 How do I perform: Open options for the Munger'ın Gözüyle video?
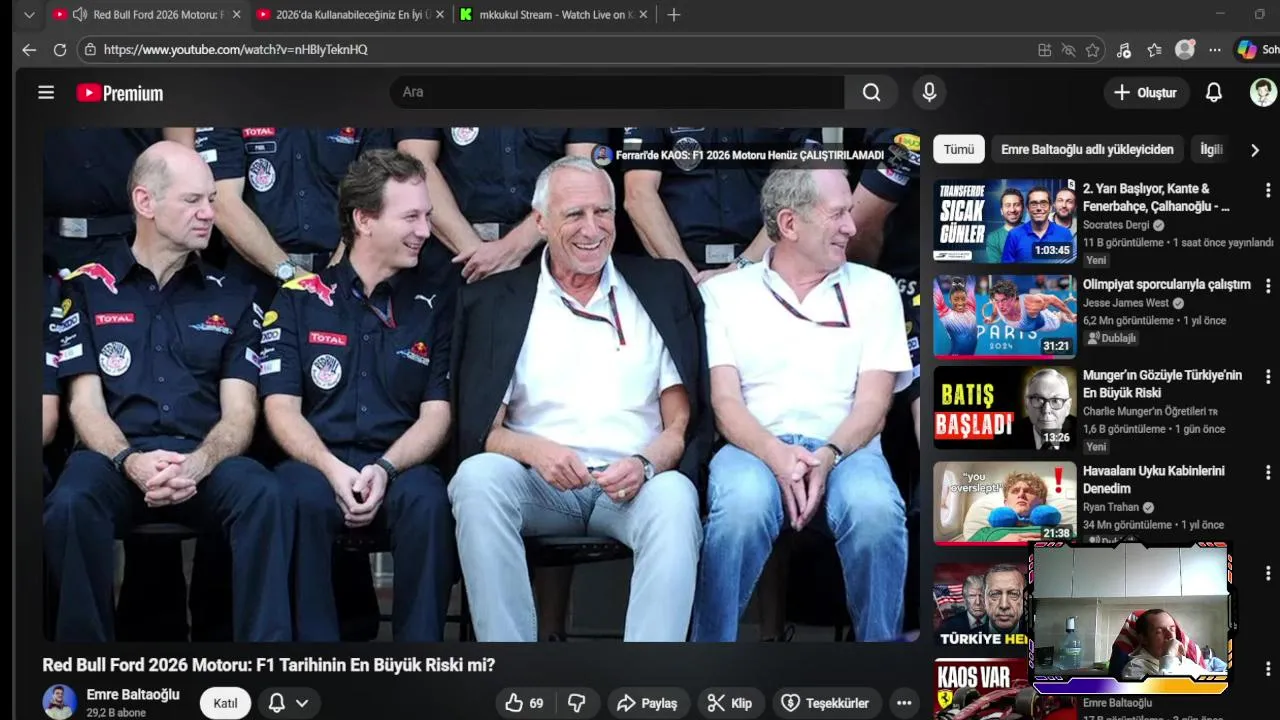coord(1268,377)
